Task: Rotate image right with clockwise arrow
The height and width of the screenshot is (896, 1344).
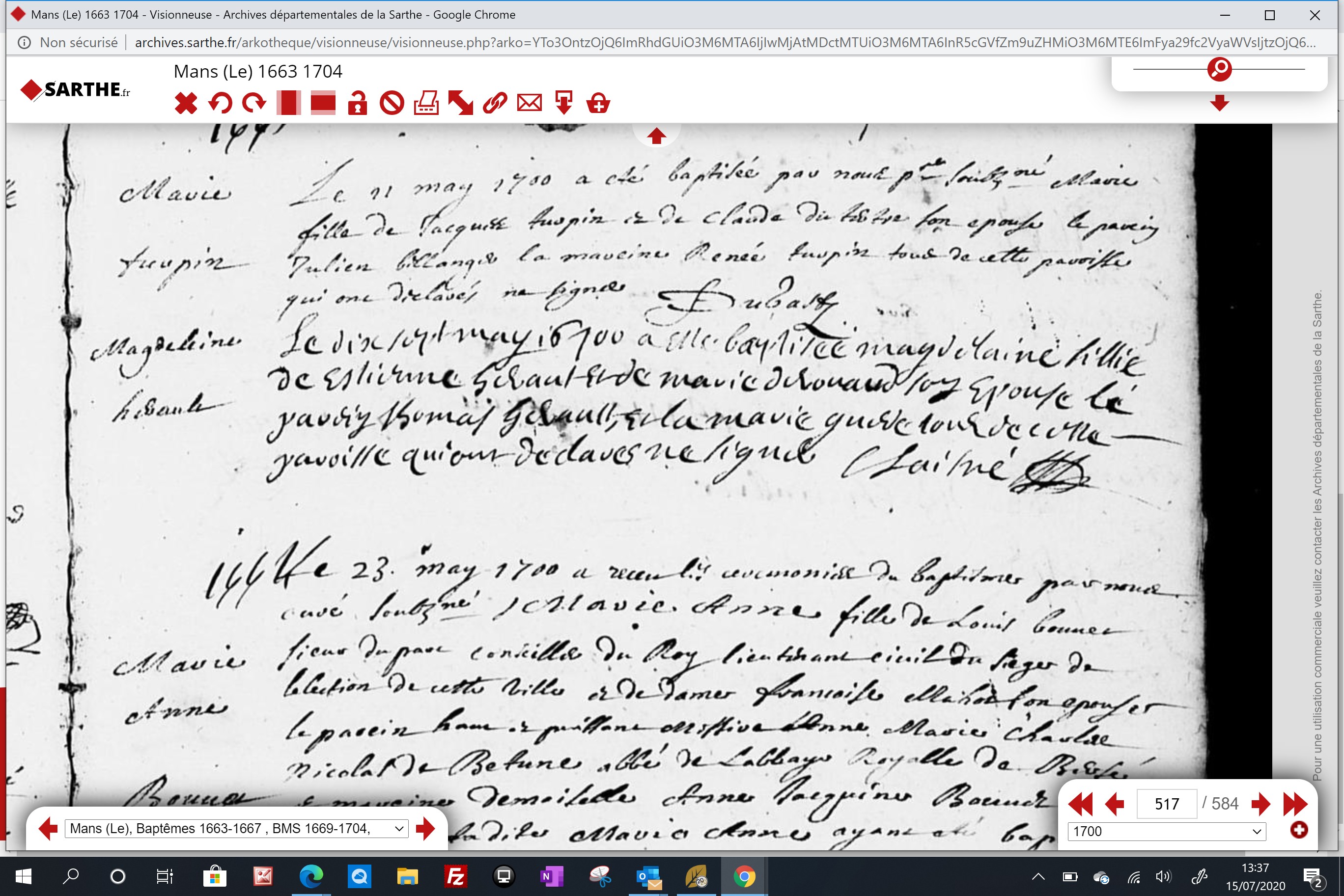Action: pos(254,104)
